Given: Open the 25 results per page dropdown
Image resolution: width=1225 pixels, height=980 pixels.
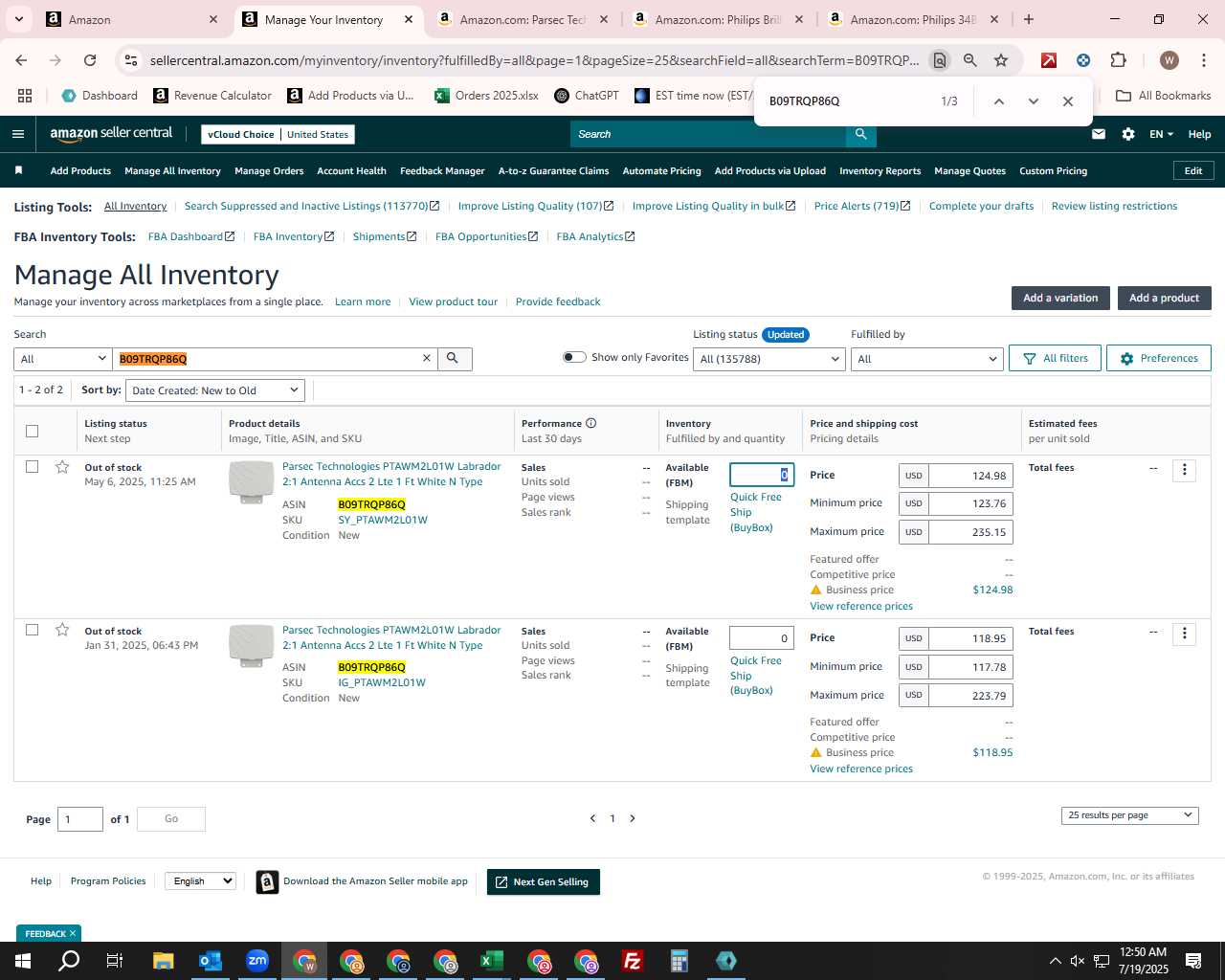Looking at the screenshot, I should pos(1129,815).
